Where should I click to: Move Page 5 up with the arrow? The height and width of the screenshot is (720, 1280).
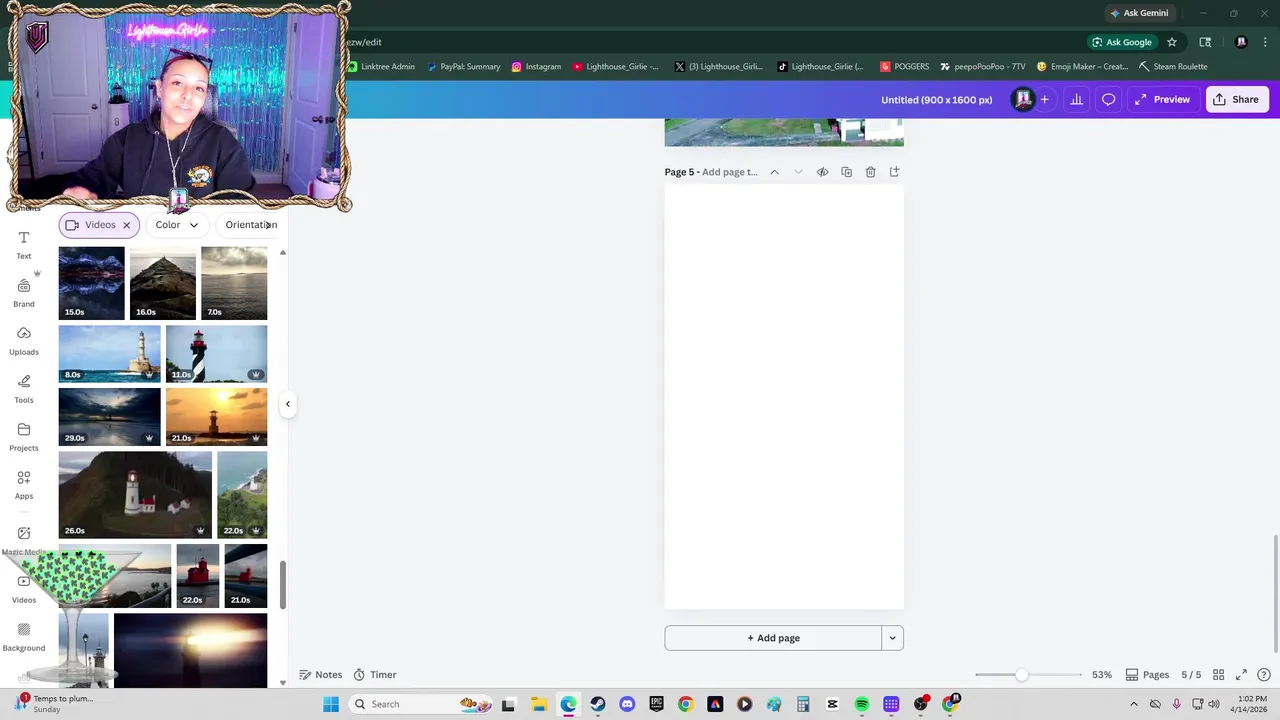click(x=774, y=172)
